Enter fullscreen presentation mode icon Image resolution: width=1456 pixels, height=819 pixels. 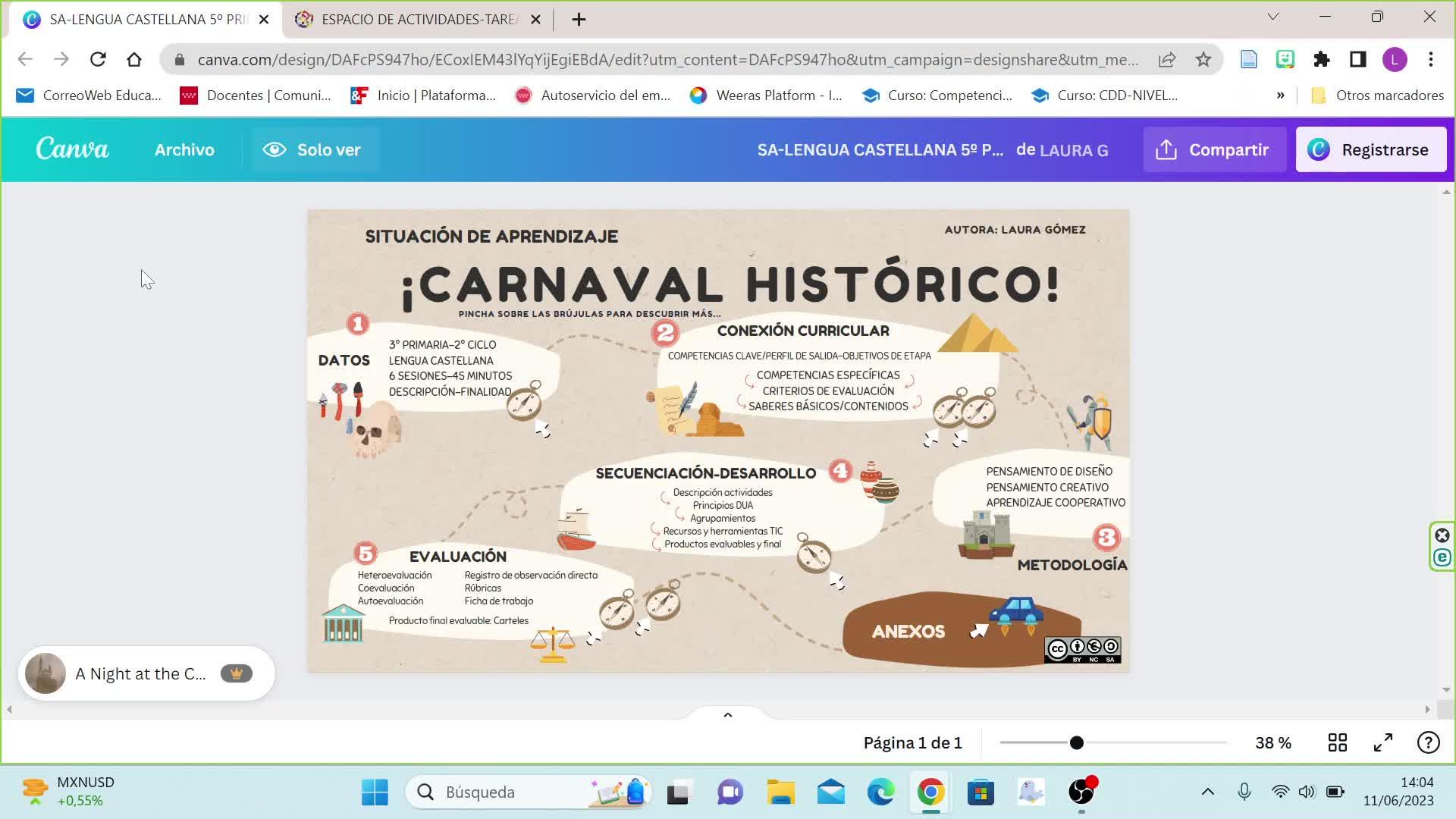(1383, 742)
